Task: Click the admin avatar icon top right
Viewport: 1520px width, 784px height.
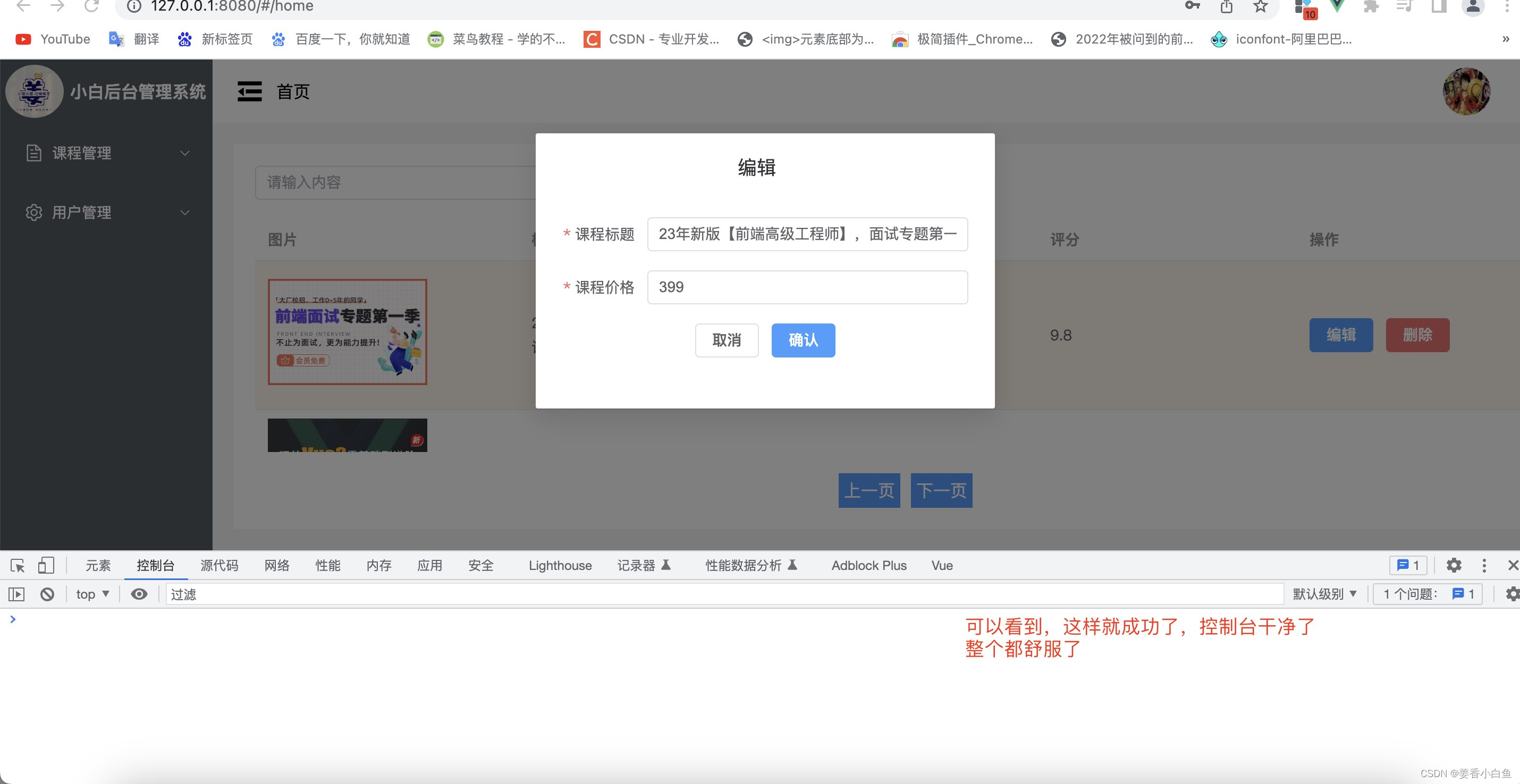Action: coord(1466,91)
